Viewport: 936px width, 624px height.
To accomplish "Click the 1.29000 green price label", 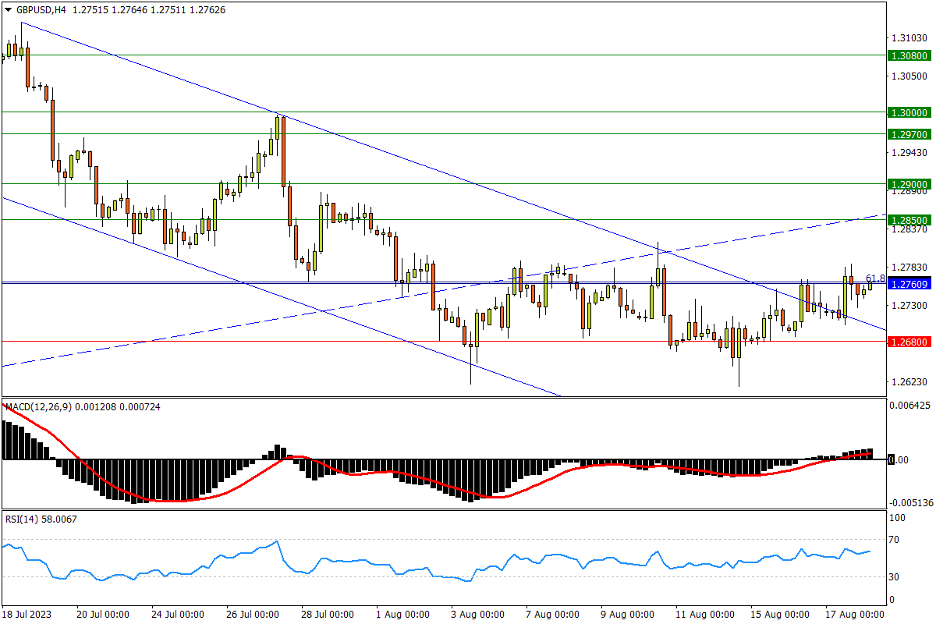I will [909, 185].
